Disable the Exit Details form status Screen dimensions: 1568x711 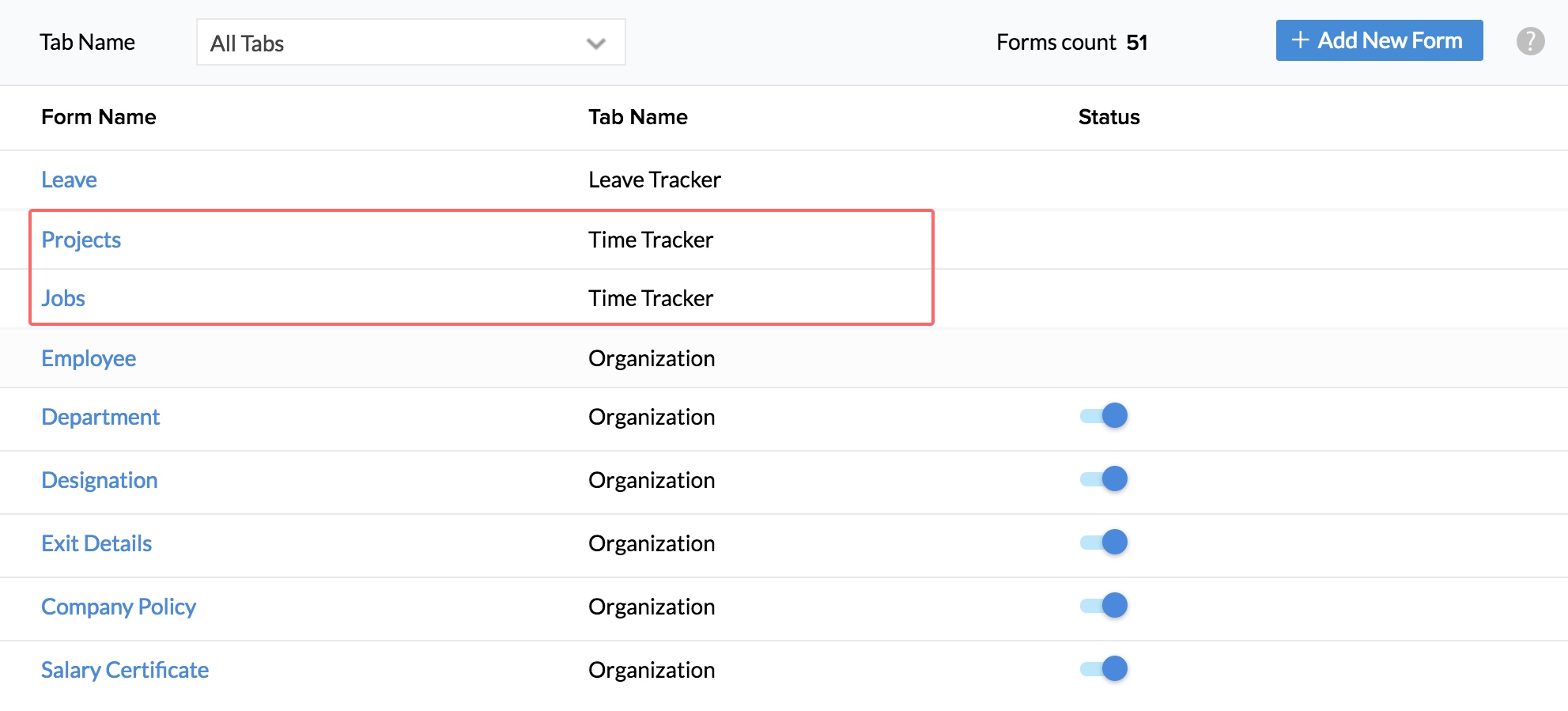pos(1105,543)
